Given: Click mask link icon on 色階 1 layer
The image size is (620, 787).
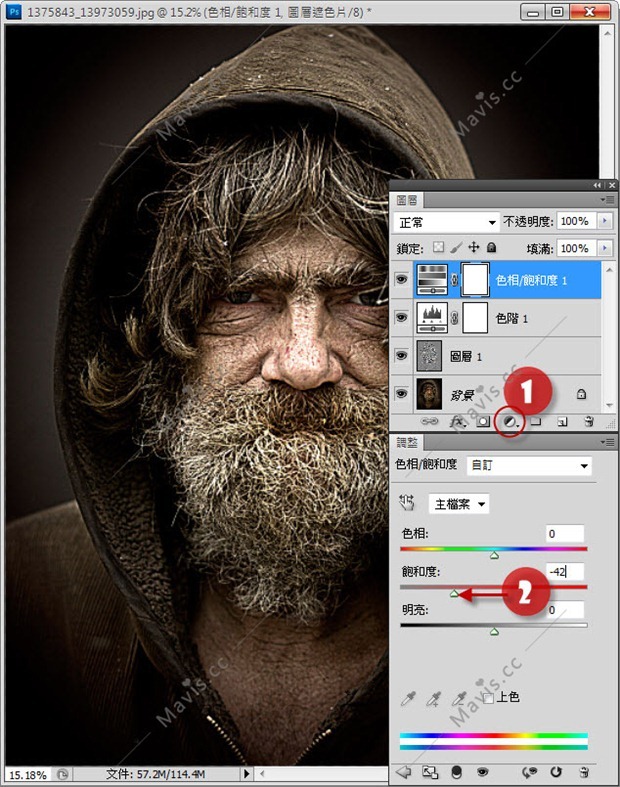Looking at the screenshot, I should coord(454,318).
